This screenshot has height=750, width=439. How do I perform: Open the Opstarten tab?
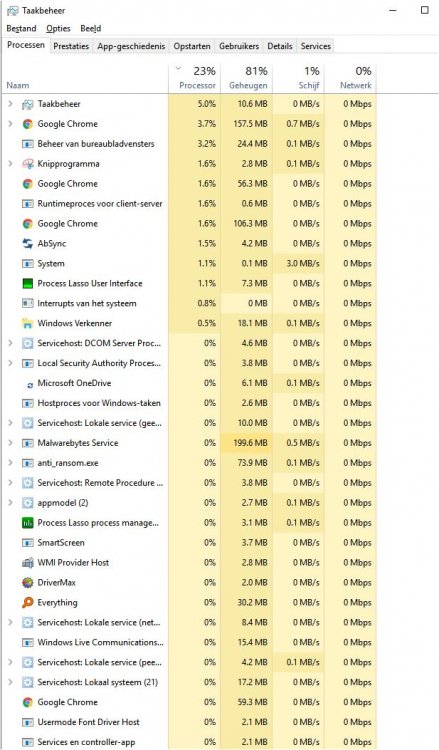[192, 46]
